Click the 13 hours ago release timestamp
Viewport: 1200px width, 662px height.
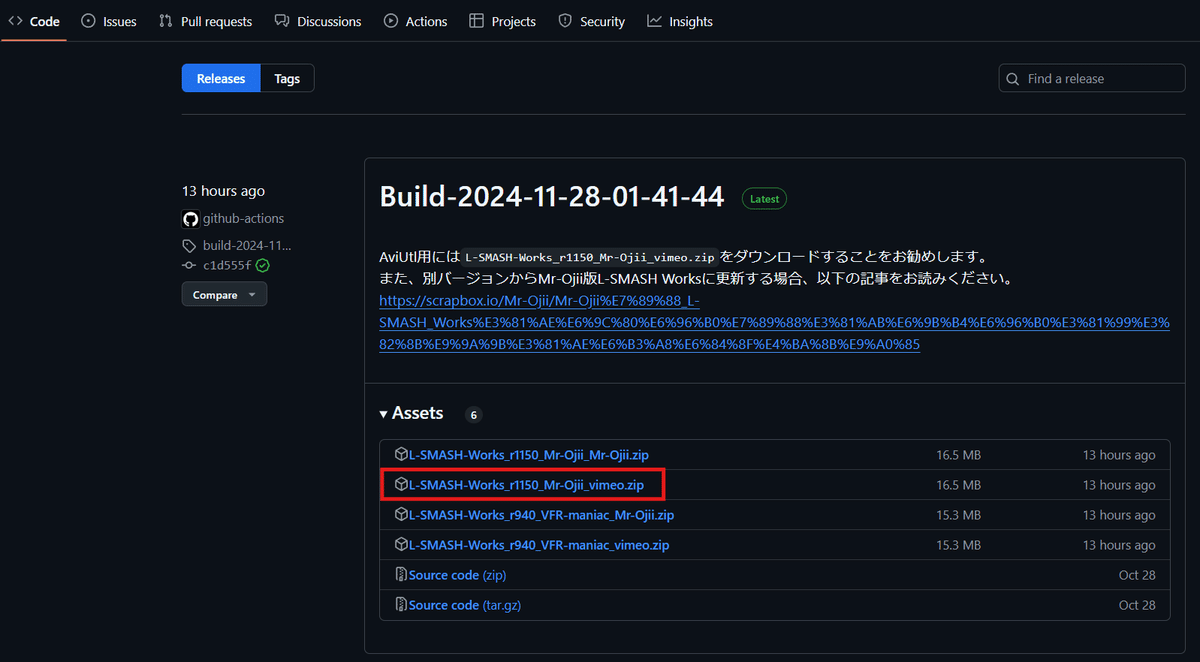coord(223,191)
